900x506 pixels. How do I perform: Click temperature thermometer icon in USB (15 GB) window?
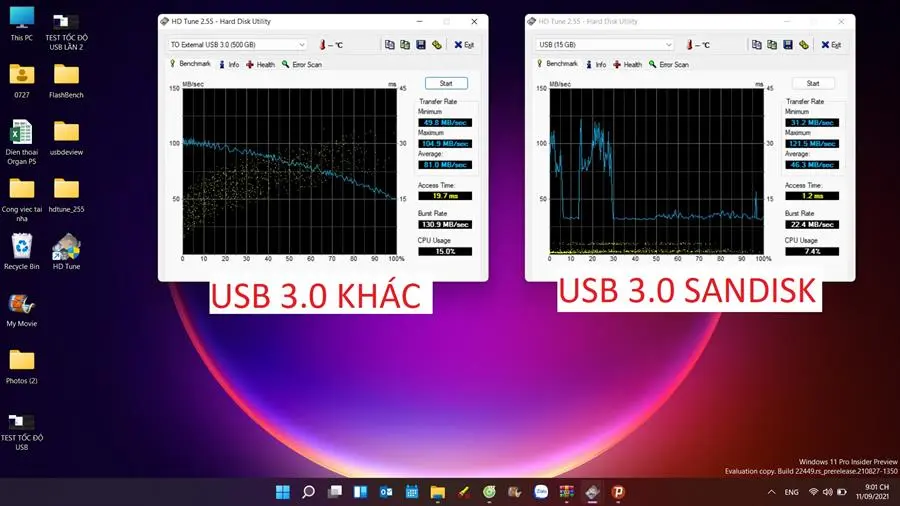click(689, 45)
